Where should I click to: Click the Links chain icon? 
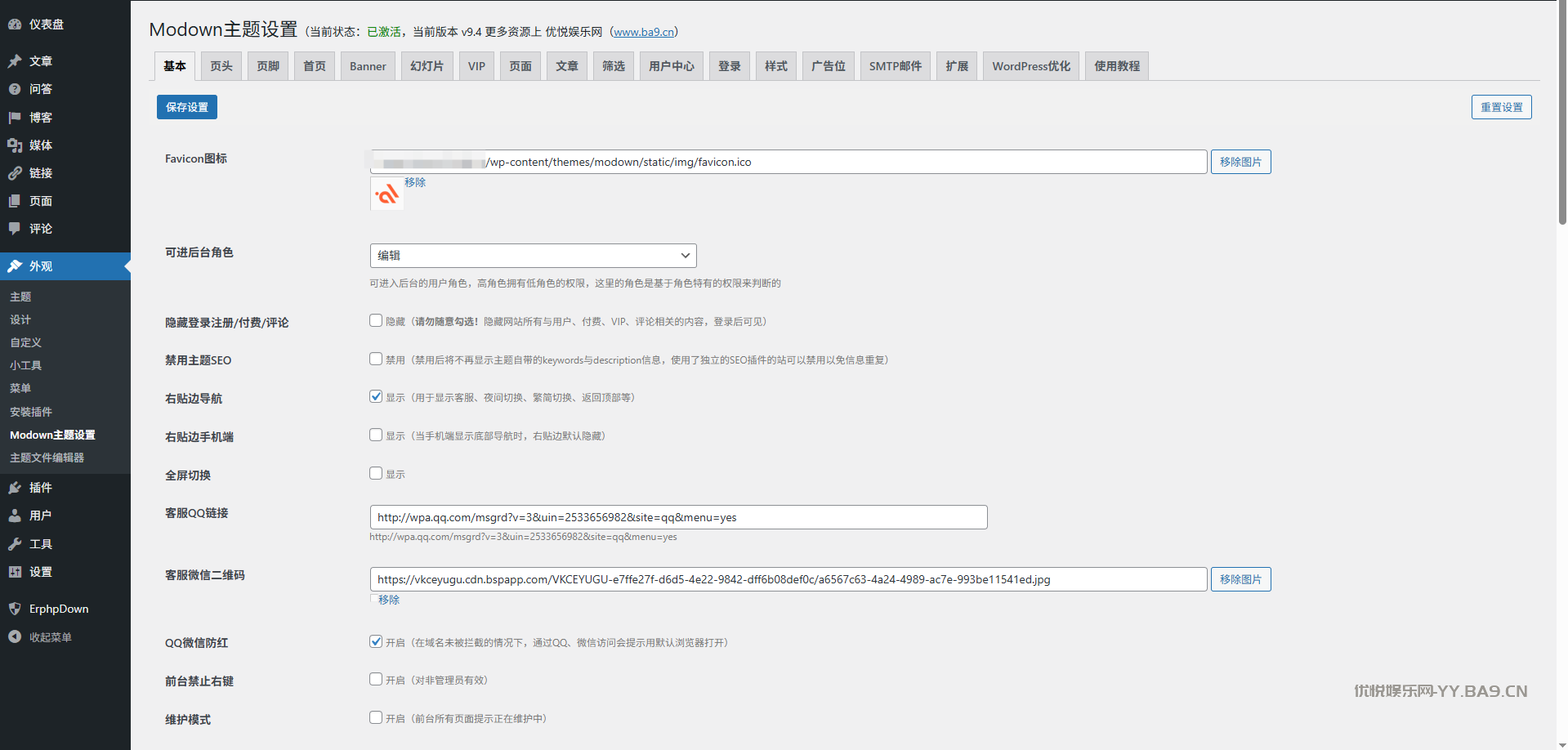tap(15, 173)
